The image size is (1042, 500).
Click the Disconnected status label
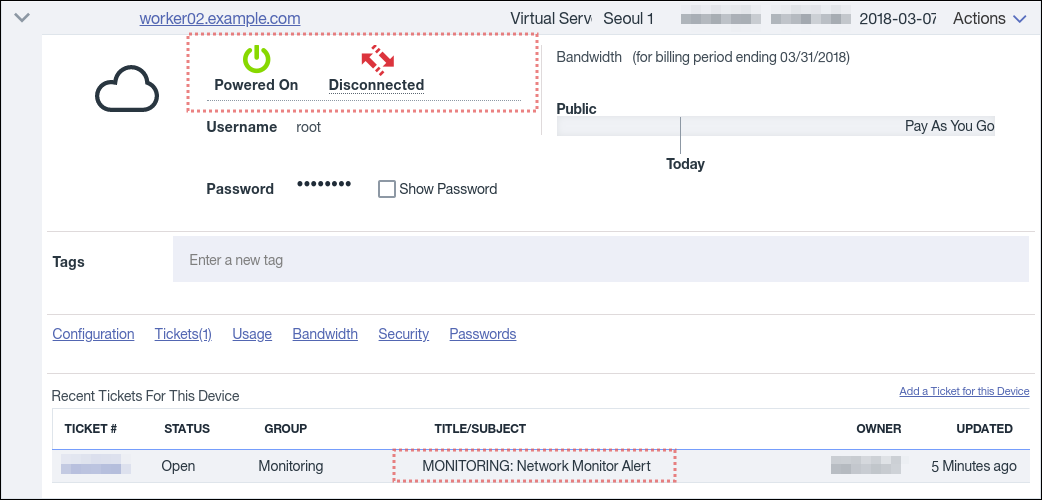coord(376,85)
